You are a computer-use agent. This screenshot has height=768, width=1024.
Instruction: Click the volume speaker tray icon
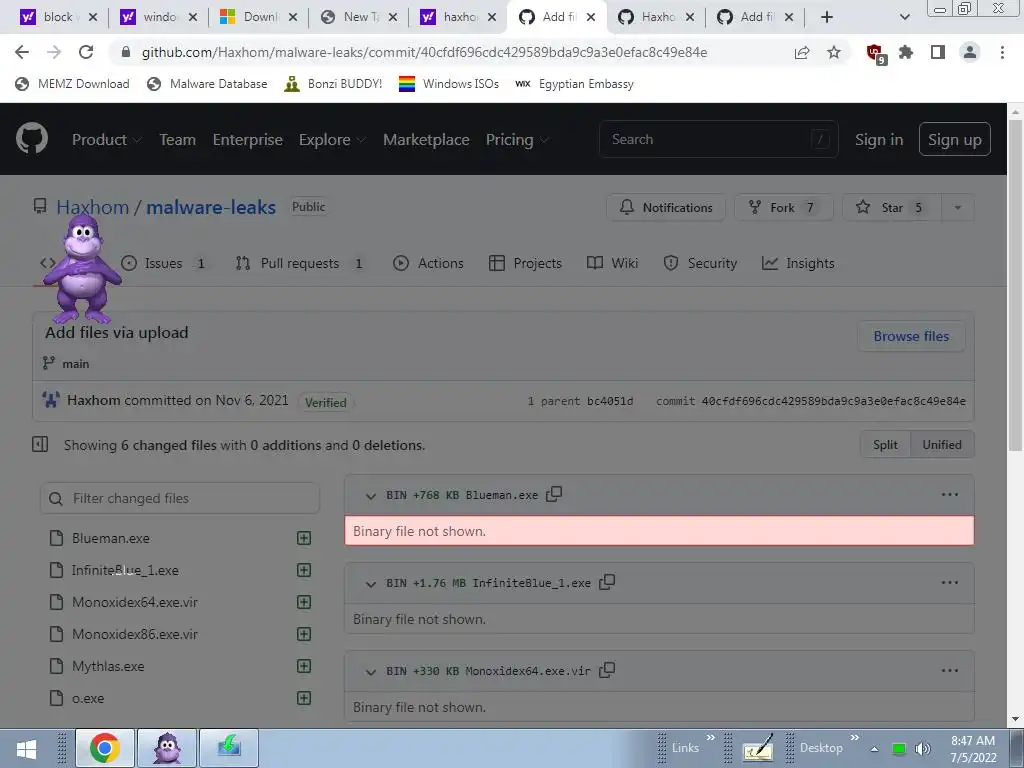(x=923, y=749)
